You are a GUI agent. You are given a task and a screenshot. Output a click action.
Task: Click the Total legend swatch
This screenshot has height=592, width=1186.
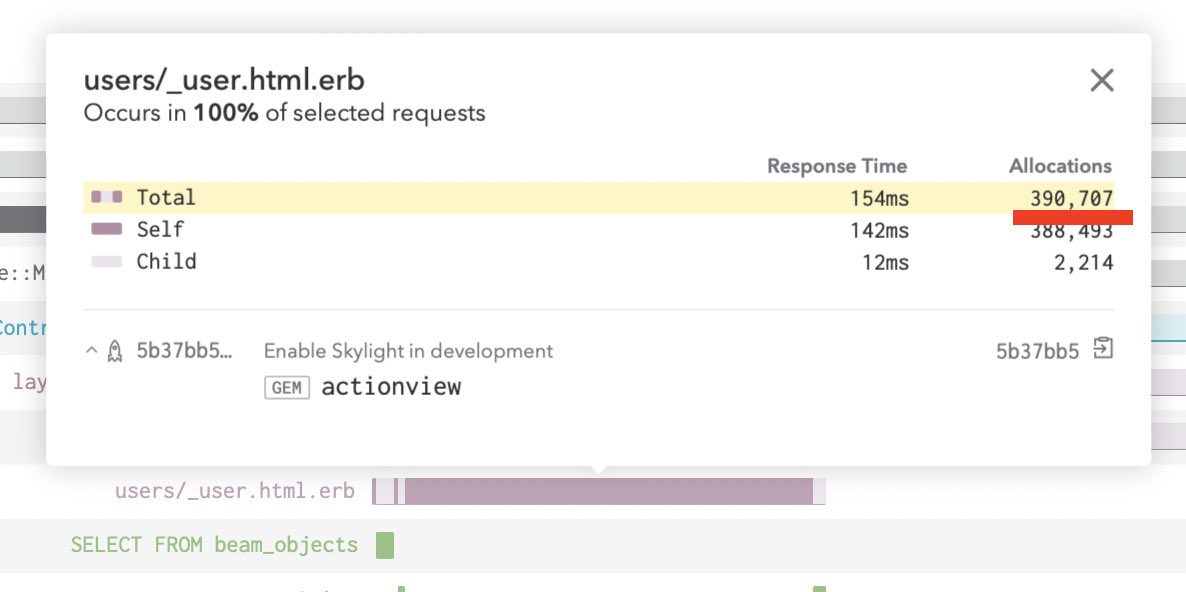[107, 197]
